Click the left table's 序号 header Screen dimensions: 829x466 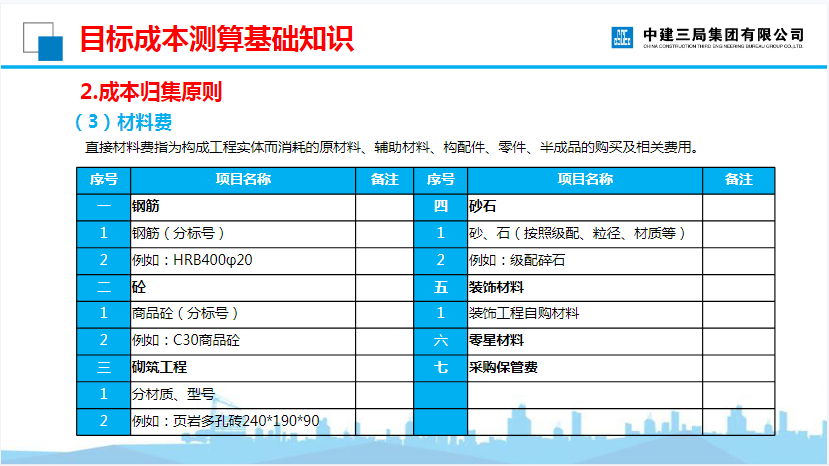pyautogui.click(x=104, y=180)
